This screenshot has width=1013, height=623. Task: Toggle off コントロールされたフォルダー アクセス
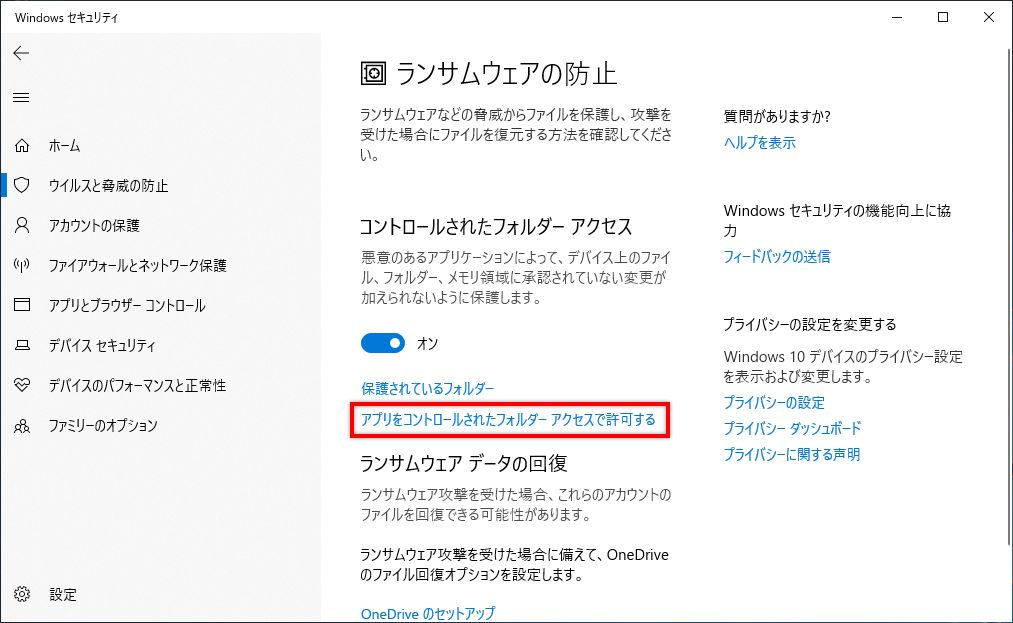click(x=383, y=343)
